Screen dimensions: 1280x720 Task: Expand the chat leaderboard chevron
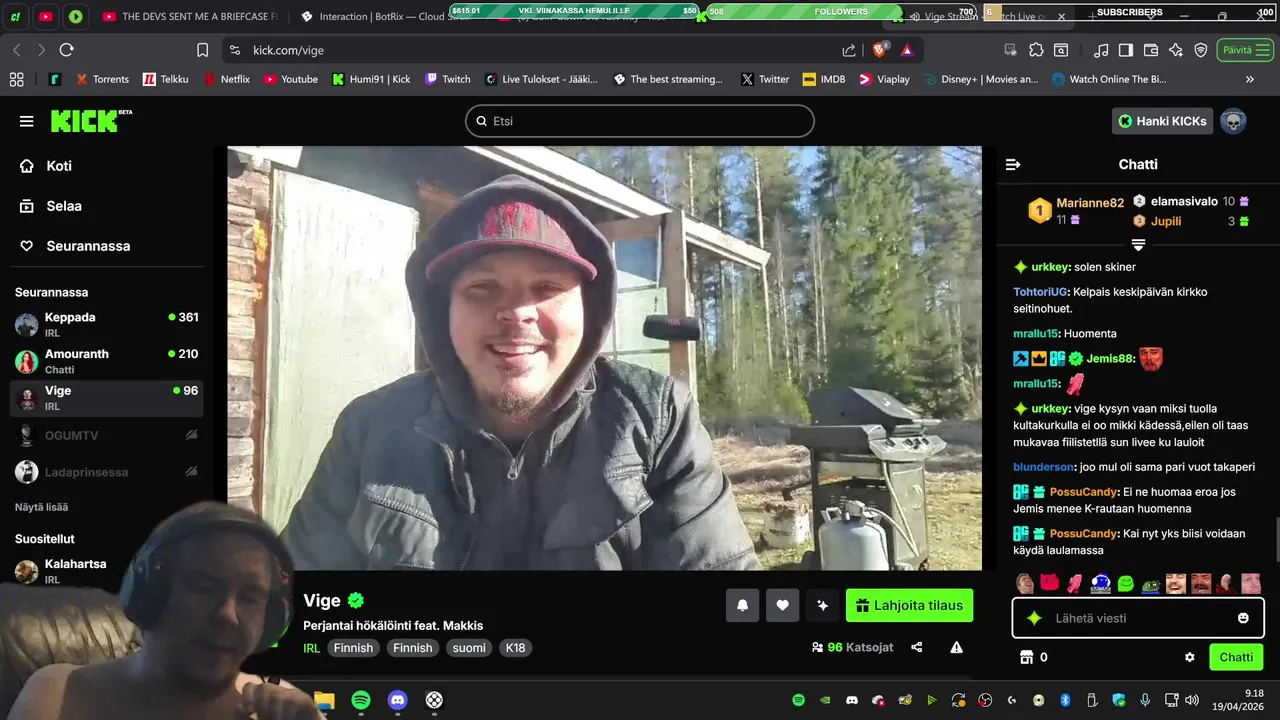tap(1138, 245)
